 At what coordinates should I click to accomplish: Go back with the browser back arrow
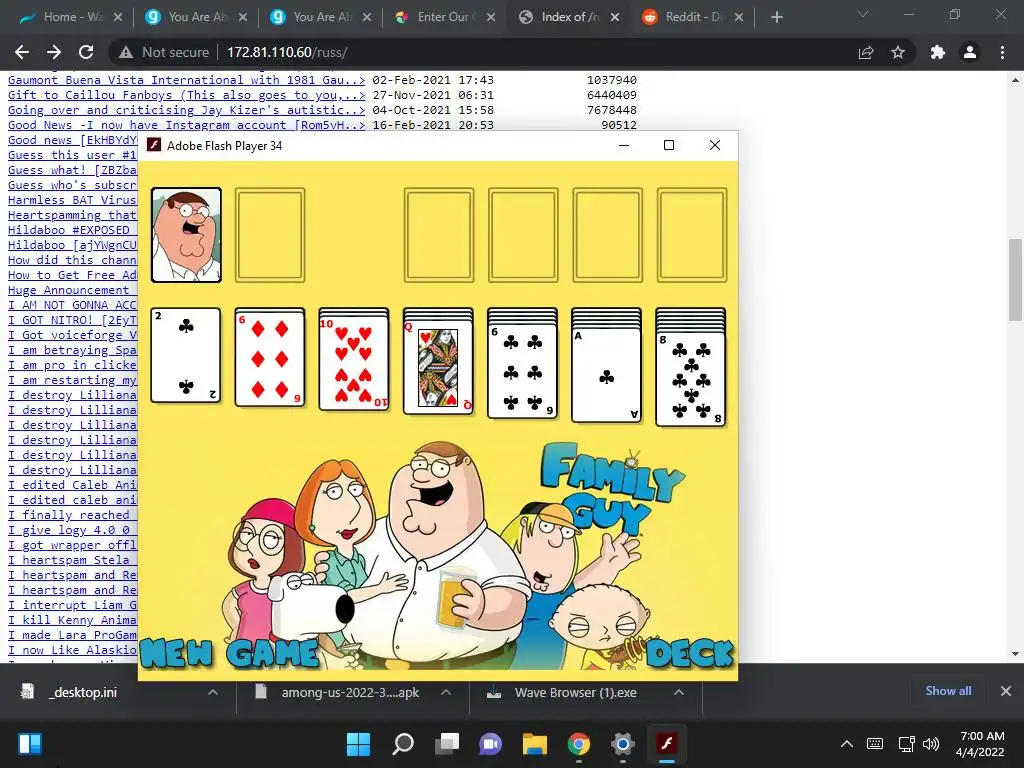(x=22, y=52)
